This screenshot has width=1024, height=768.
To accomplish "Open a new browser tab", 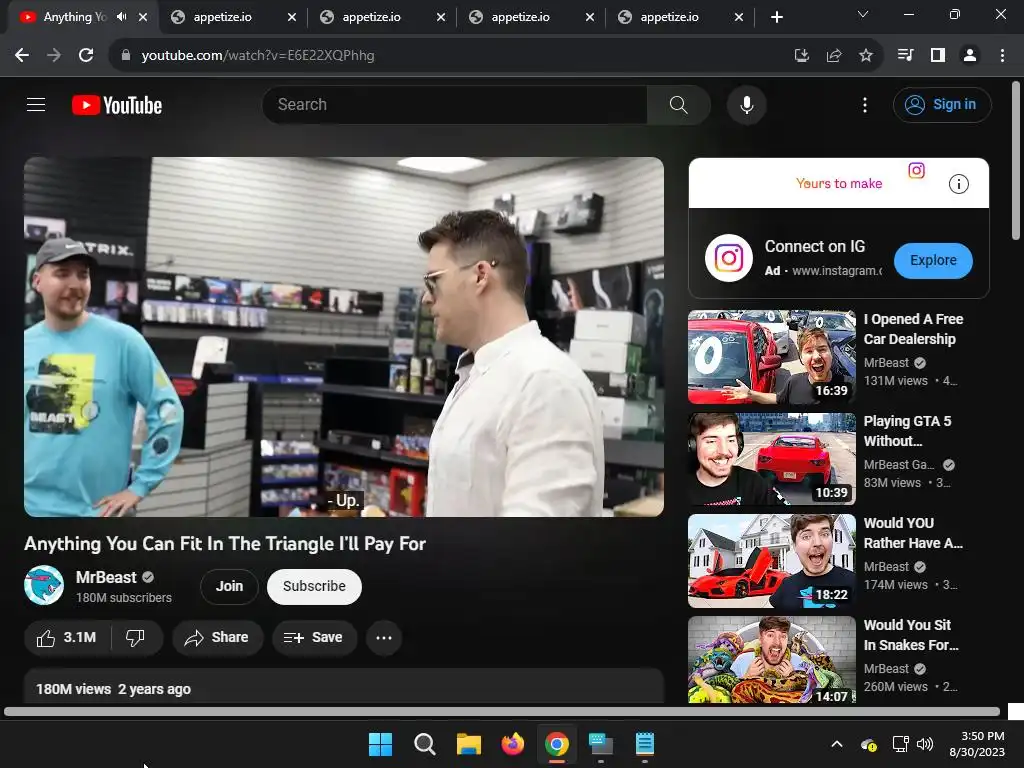I will [776, 17].
